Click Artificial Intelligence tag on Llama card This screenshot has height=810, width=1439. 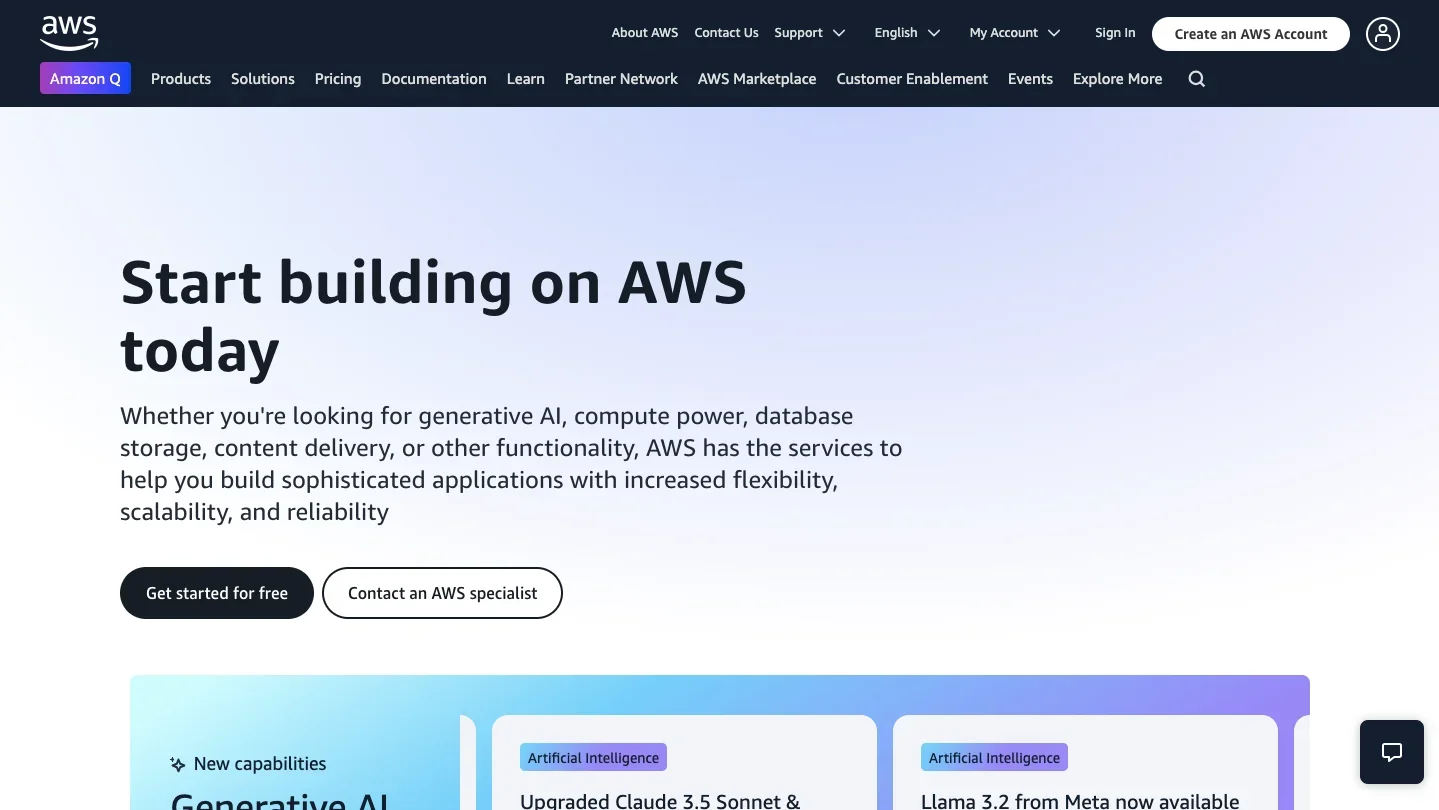[994, 758]
